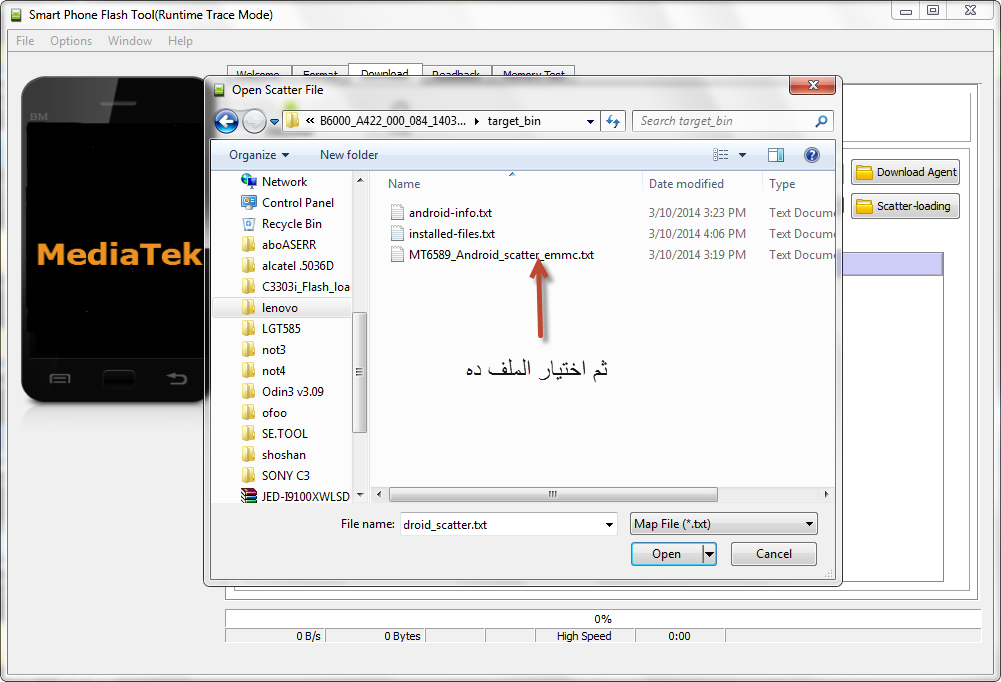Click Open Scatter File dialog title icon
This screenshot has height=682, width=1001.
[219, 90]
